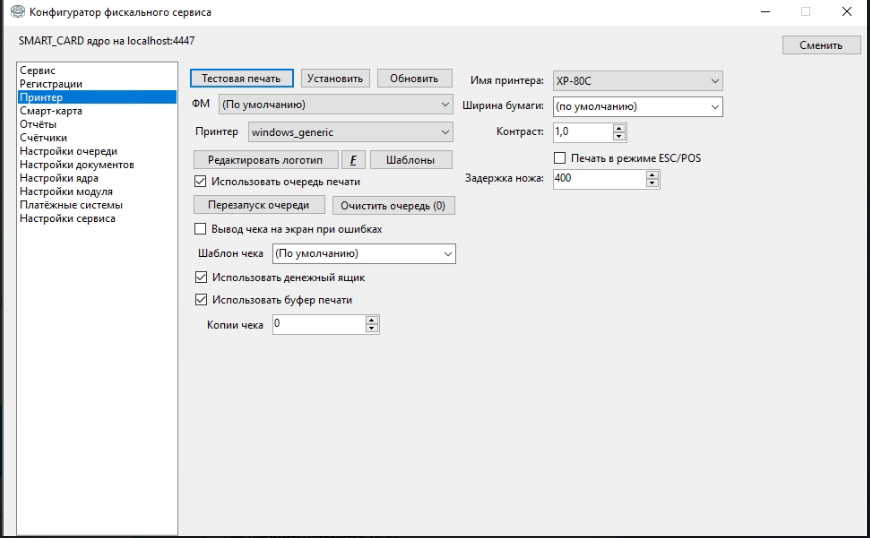Open 'Настройки очереди' in sidebar
This screenshot has height=538, width=870.
coord(97,151)
